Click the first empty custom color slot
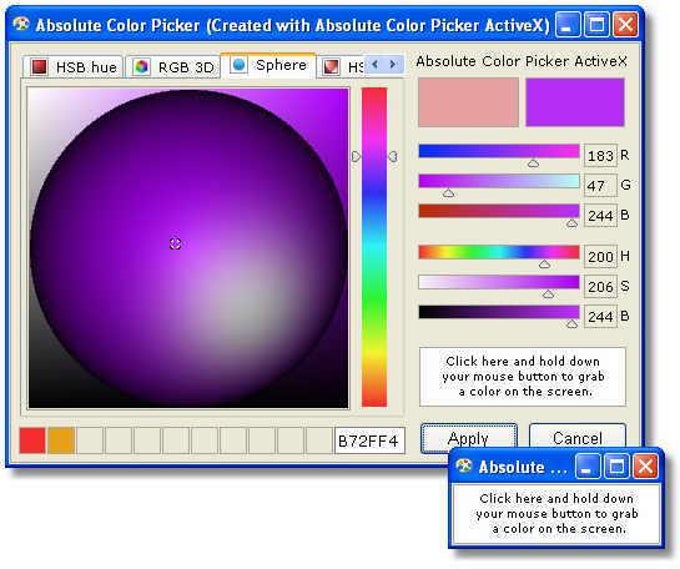The height and width of the screenshot is (569, 680). point(90,440)
